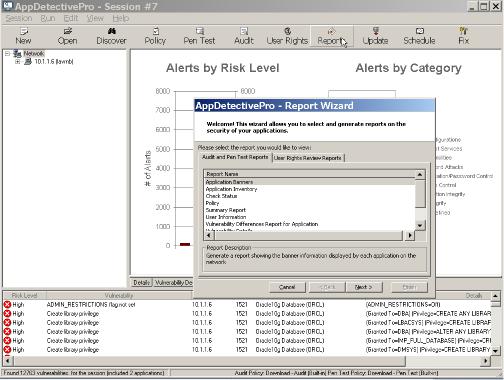Click the High risk icon on ADMIN_RESTRICTIONS row

[x=7, y=304]
